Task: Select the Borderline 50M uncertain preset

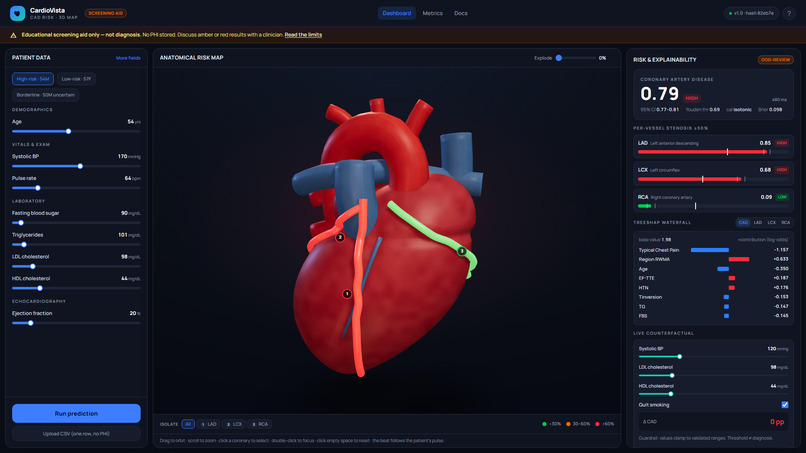Action: [45, 95]
